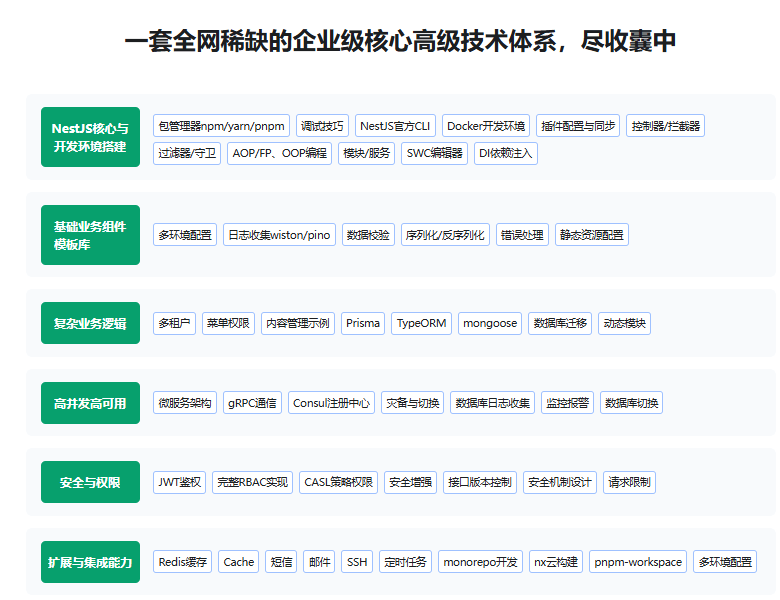The image size is (780, 600).
Task: Click the '高并发高可用' category button
Action: point(90,403)
